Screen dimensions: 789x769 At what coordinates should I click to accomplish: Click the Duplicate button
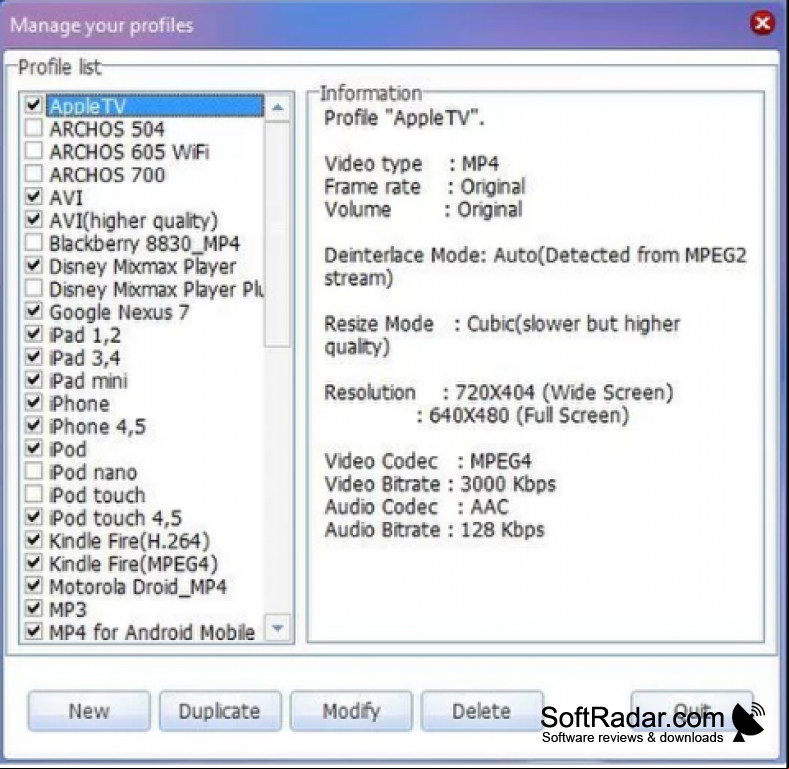(220, 711)
